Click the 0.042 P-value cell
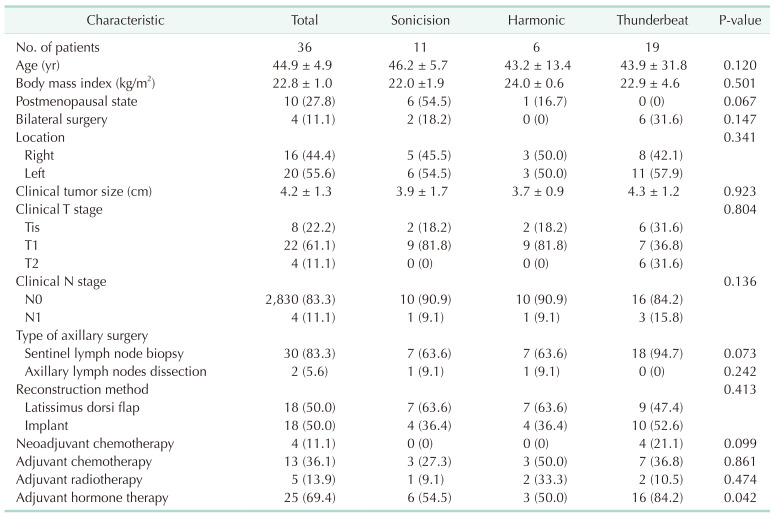 point(738,497)
